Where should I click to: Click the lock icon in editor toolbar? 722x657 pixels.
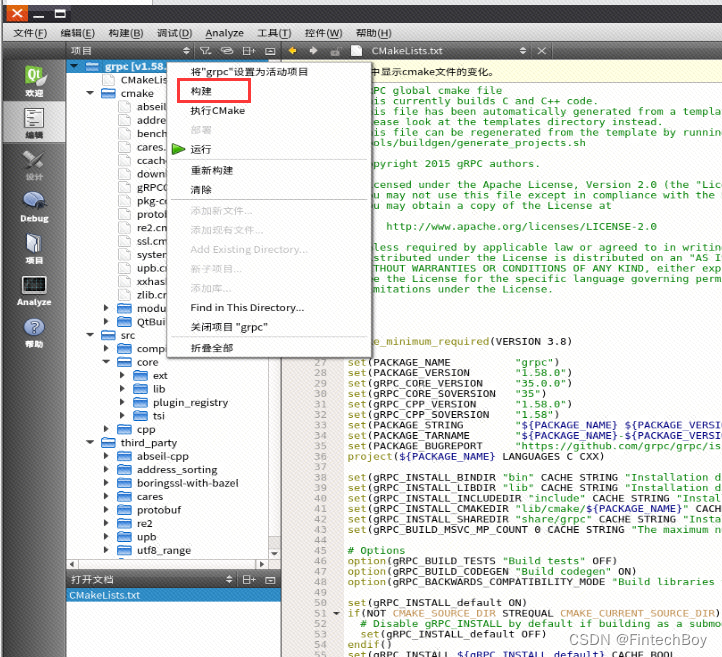(x=335, y=51)
